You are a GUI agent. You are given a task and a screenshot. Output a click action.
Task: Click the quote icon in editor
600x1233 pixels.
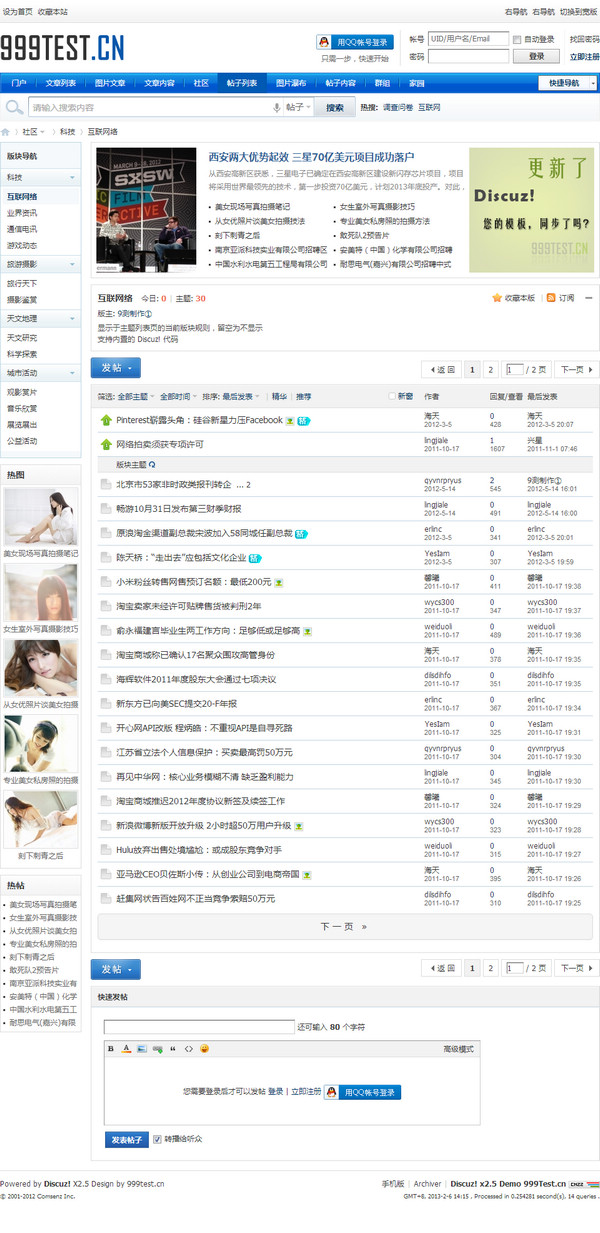click(173, 1048)
